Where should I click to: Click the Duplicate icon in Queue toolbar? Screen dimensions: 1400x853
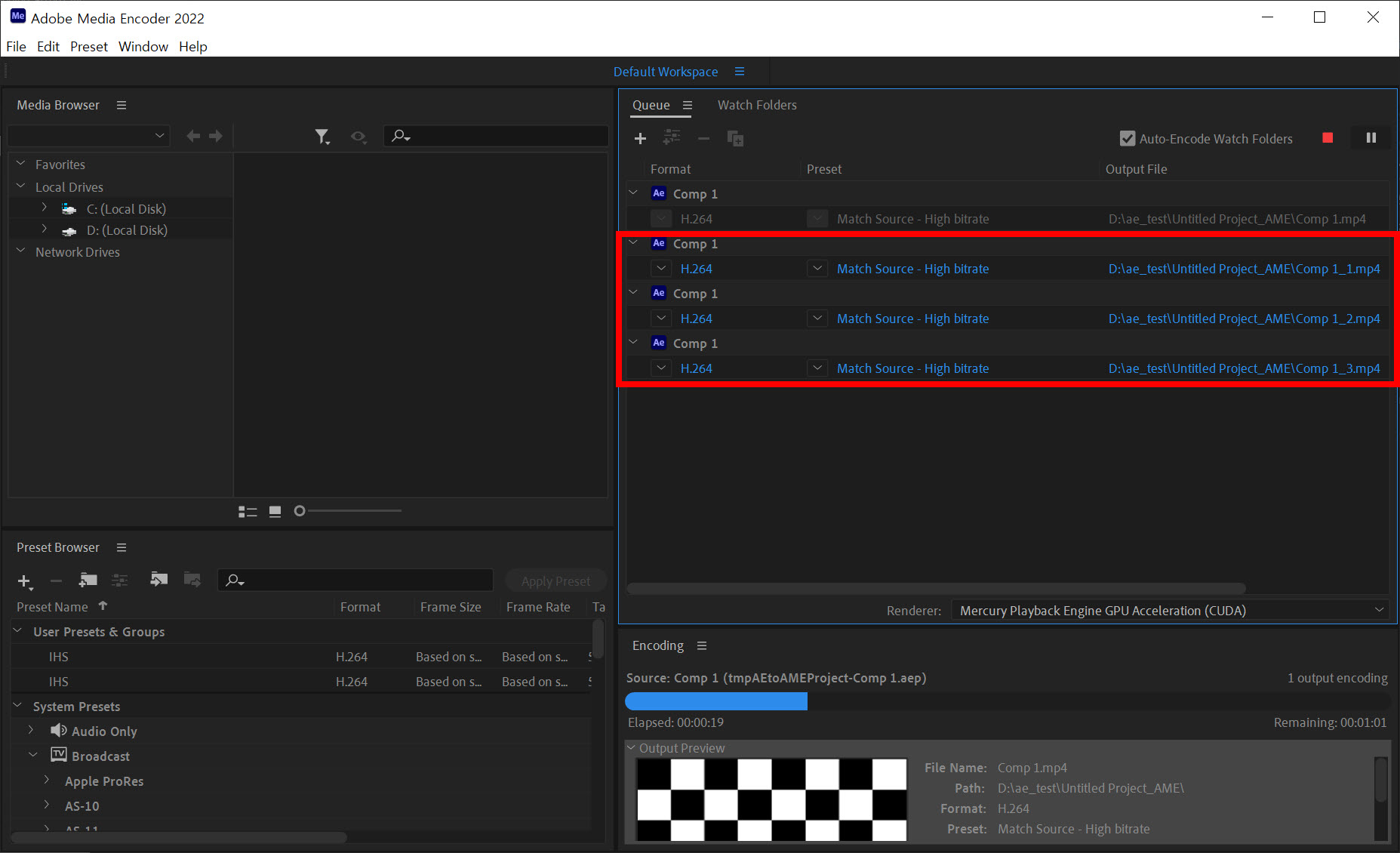[x=735, y=138]
